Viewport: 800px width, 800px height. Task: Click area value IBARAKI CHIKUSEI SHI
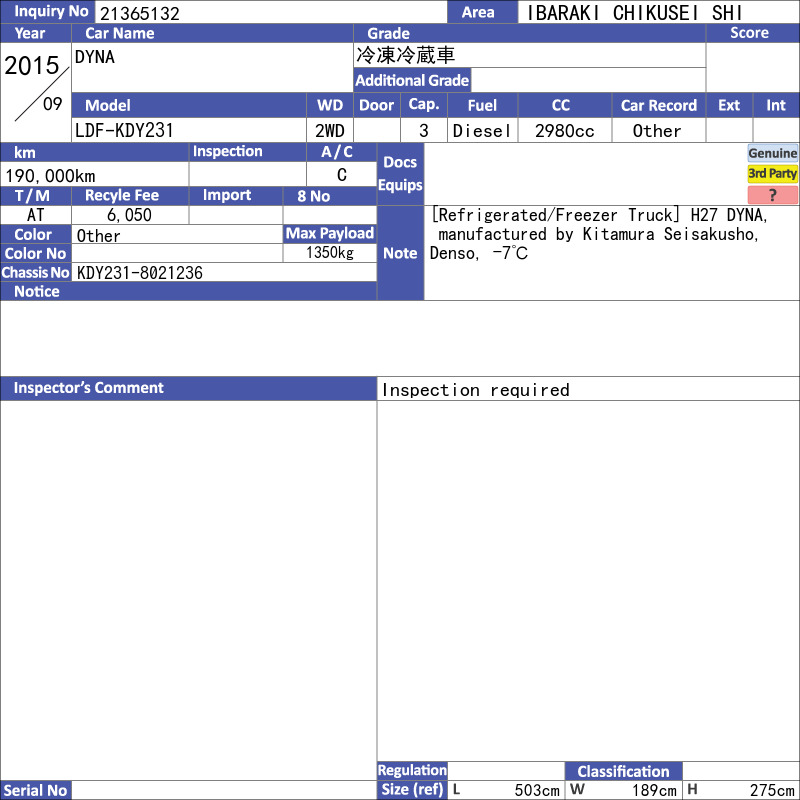pos(634,13)
